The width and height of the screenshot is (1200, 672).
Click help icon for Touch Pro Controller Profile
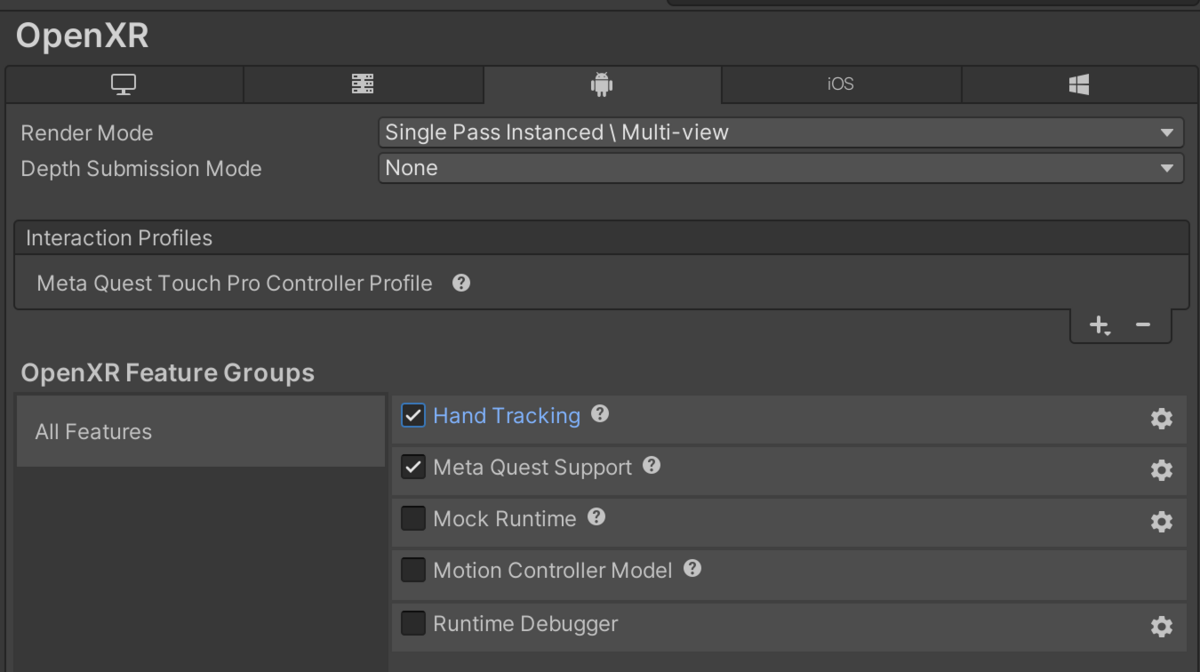pos(461,283)
